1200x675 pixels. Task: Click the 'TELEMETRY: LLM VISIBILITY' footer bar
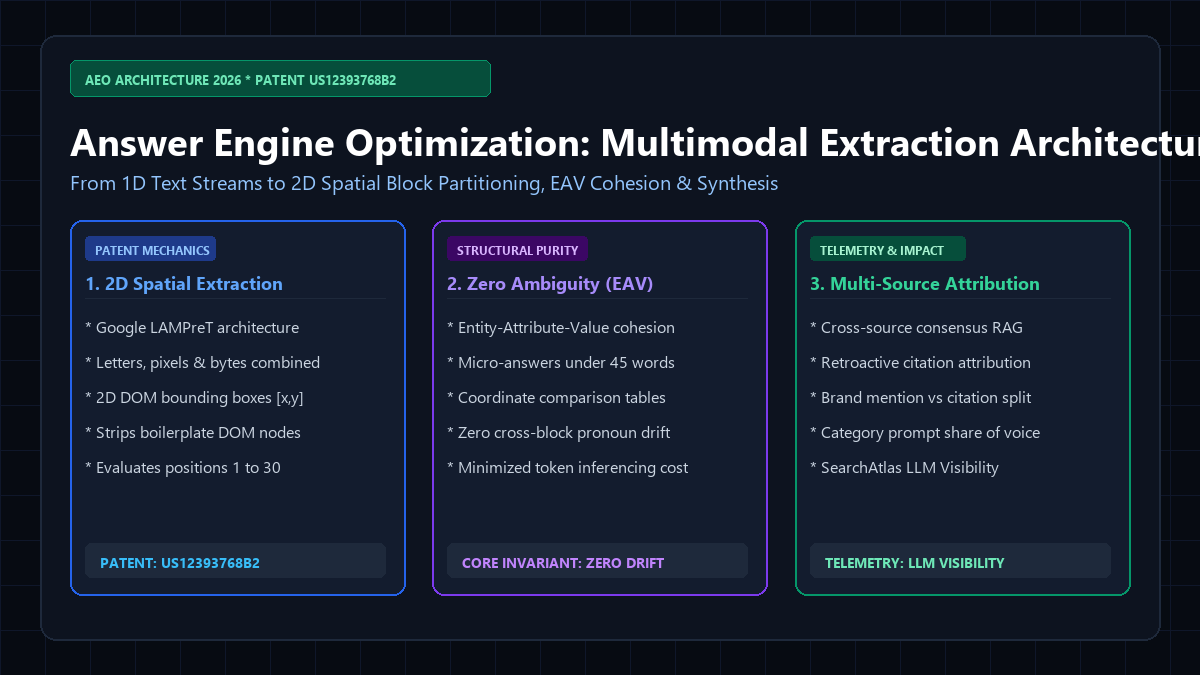pyautogui.click(x=960, y=561)
